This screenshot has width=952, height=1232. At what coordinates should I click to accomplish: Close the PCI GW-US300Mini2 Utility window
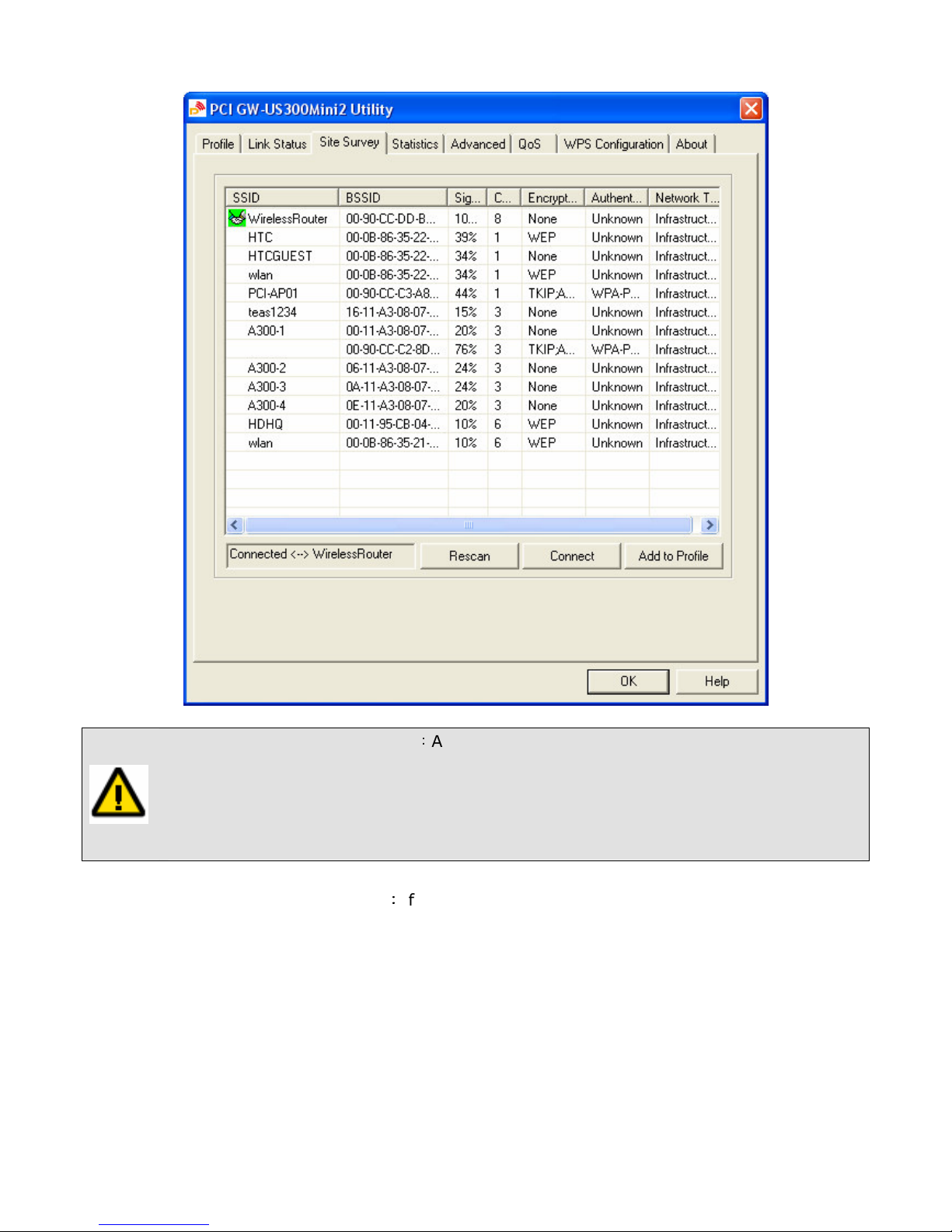point(751,109)
